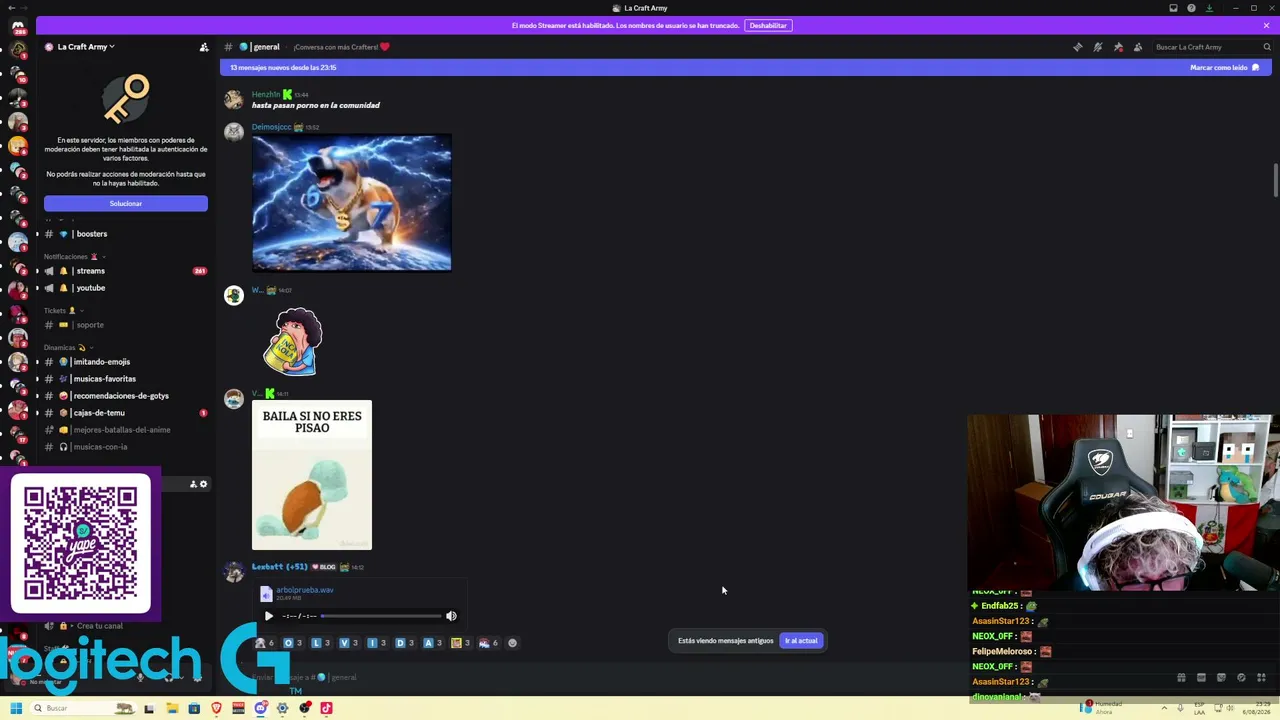Collapse the Notificaciones category

tap(75, 257)
